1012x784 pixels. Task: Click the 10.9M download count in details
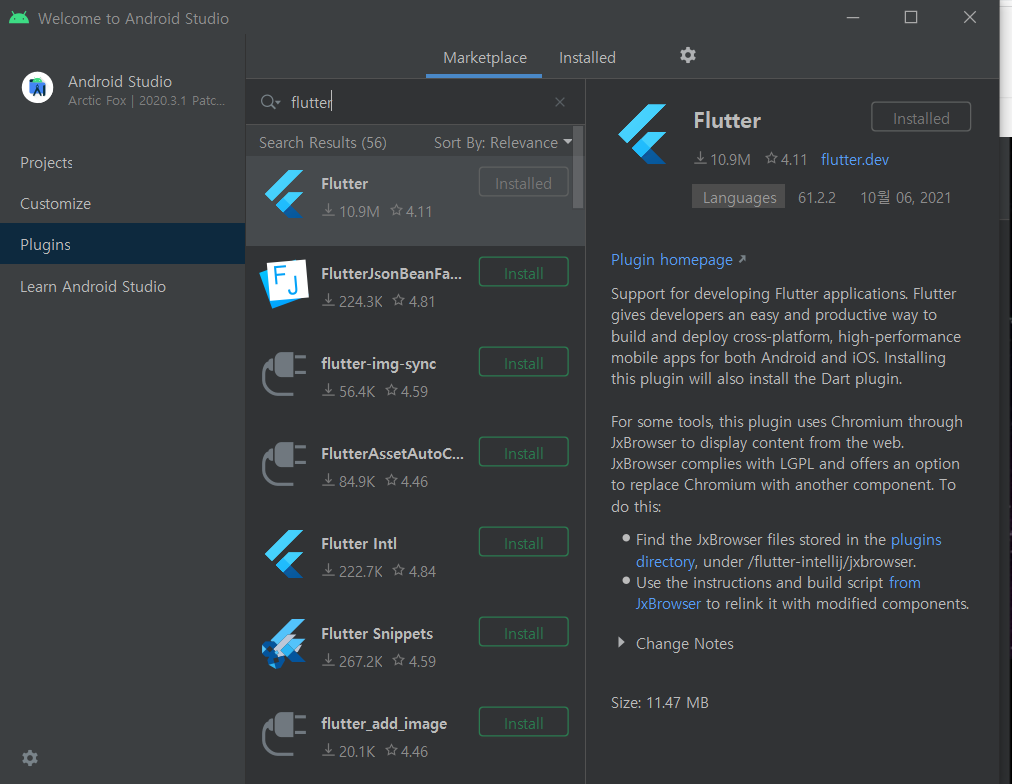pos(722,159)
